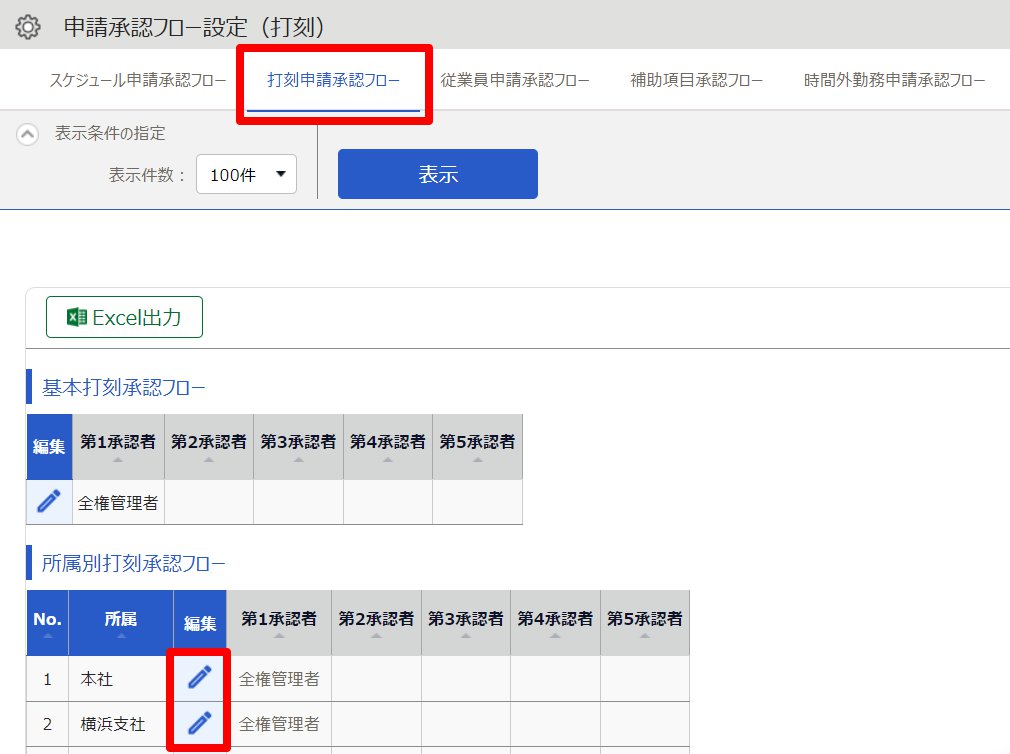This screenshot has height=754, width=1010.
Task: Sort department flow by 第3承認者 header
Action: (466, 623)
